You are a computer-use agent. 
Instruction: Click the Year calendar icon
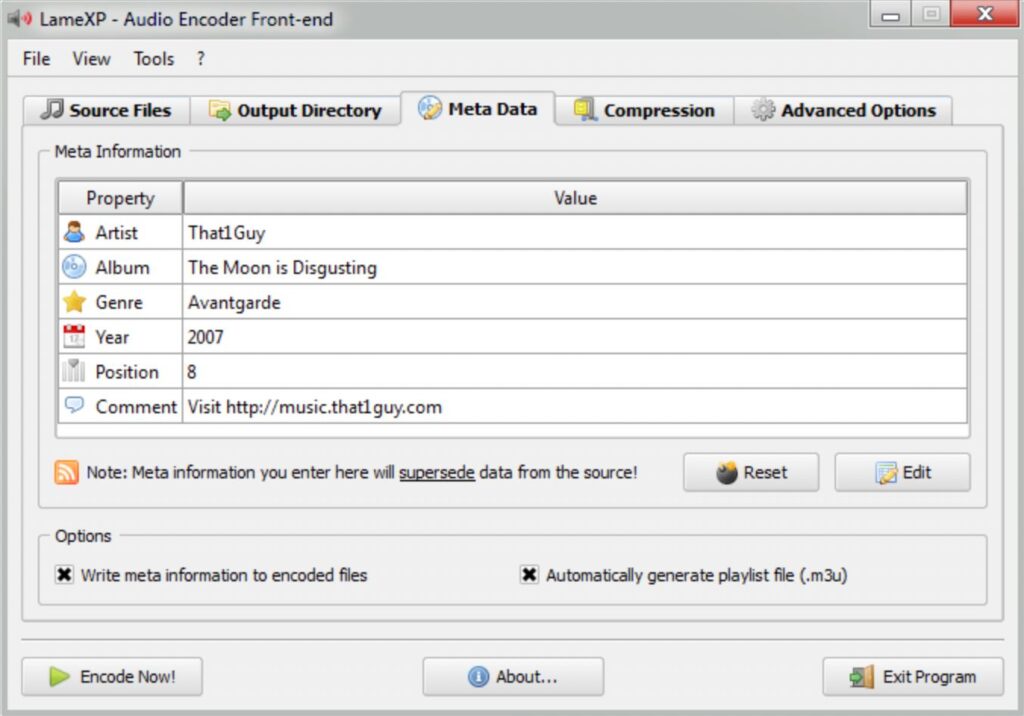(74, 336)
